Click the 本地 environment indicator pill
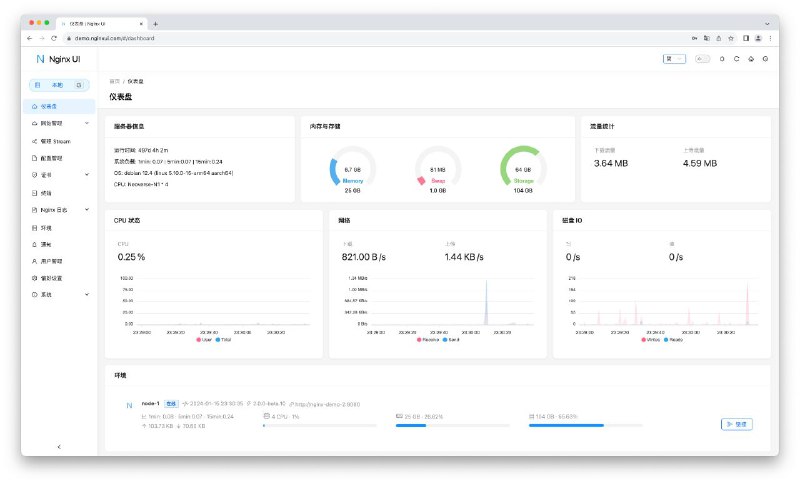Image resolution: width=800 pixels, height=484 pixels. coord(57,85)
